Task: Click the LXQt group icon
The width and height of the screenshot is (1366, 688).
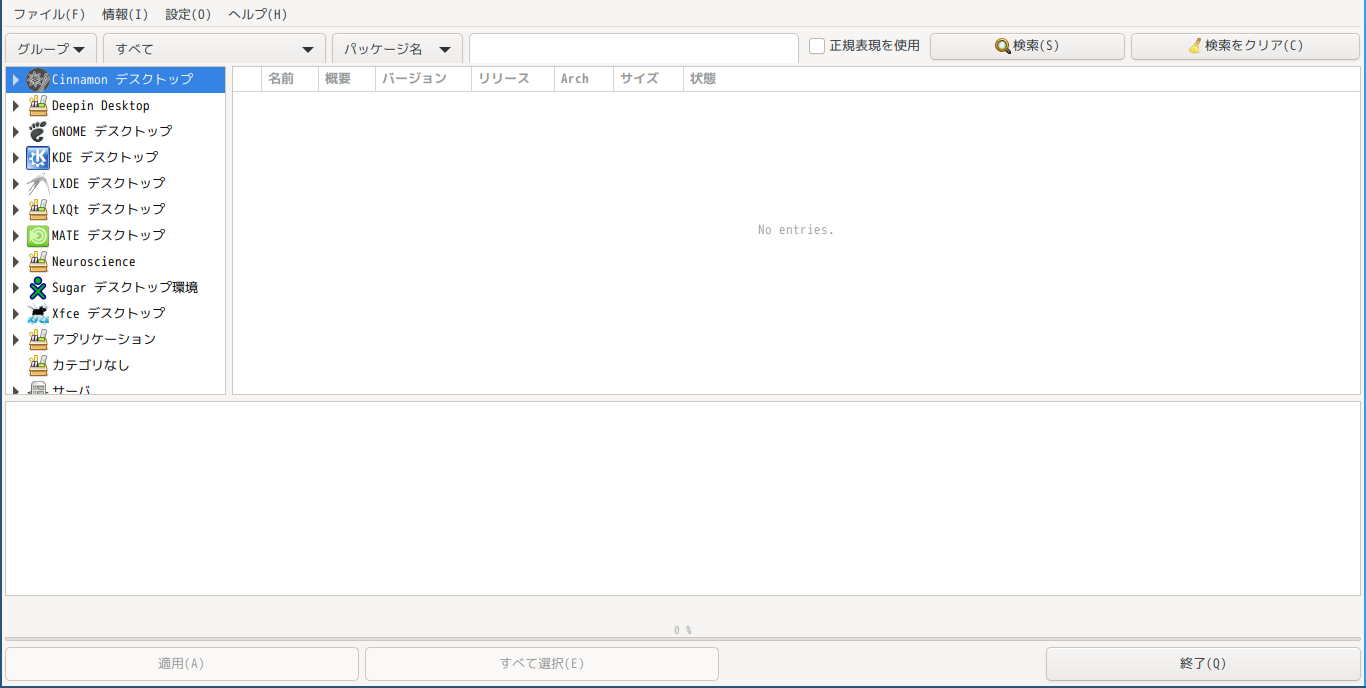Action: pos(38,209)
